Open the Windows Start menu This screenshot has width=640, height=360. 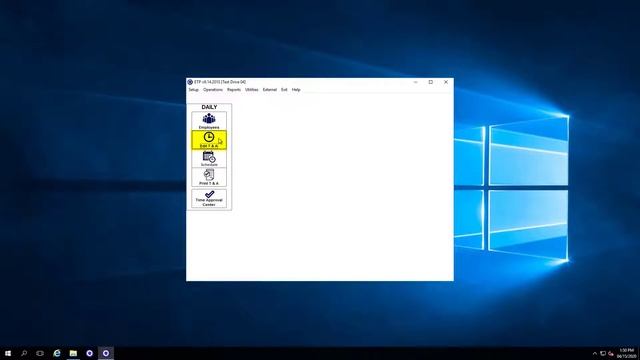(x=8, y=353)
